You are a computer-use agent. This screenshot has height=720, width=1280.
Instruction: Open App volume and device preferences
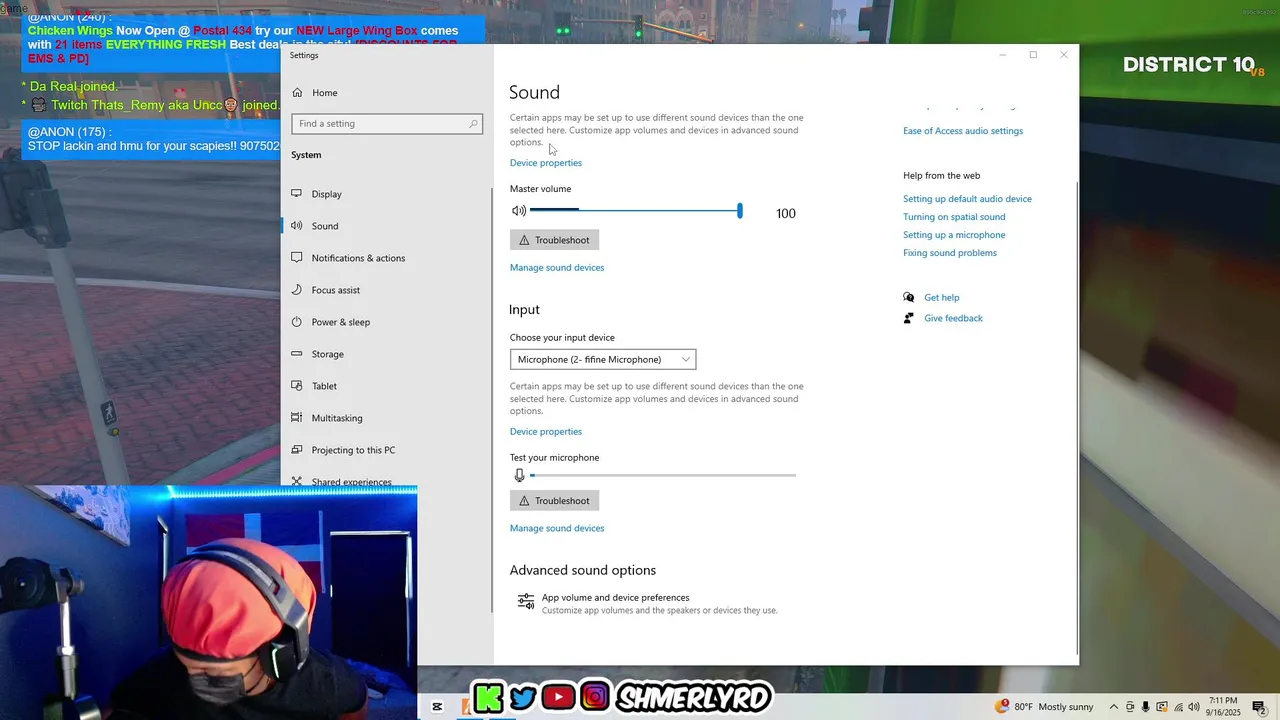tap(647, 603)
